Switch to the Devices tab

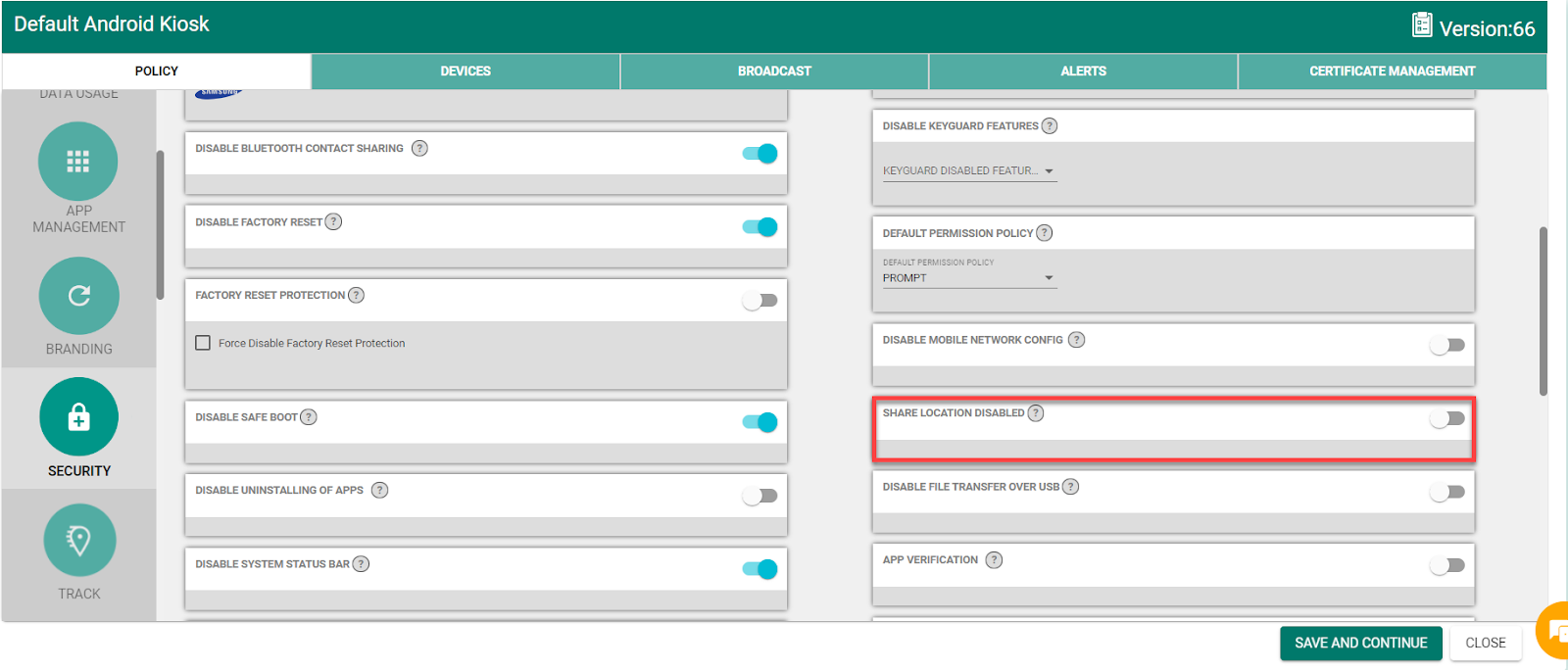click(465, 72)
